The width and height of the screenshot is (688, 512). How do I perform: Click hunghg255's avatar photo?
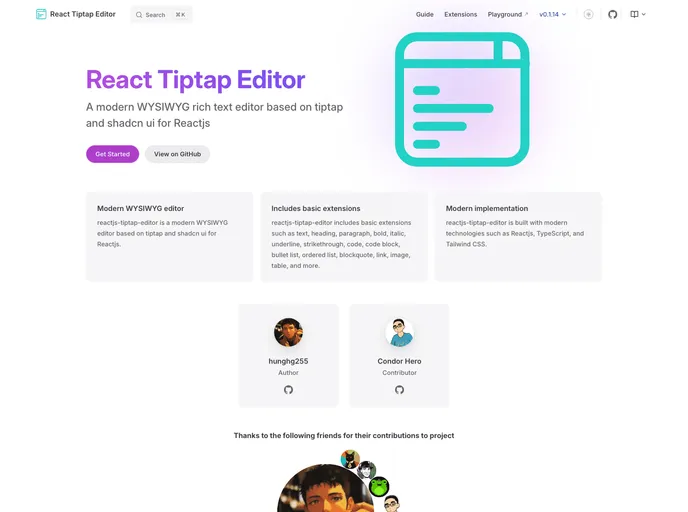click(288, 332)
